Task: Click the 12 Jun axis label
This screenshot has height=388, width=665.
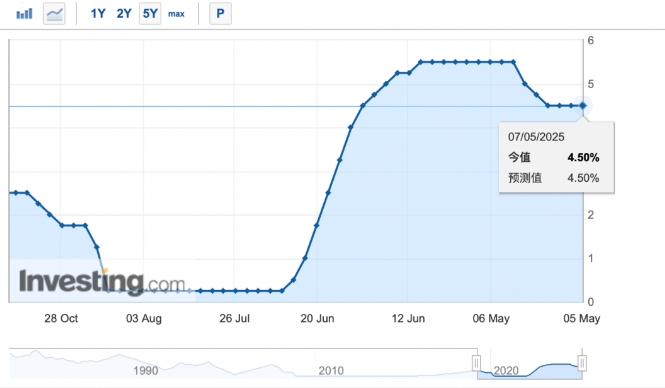Action: click(408, 318)
